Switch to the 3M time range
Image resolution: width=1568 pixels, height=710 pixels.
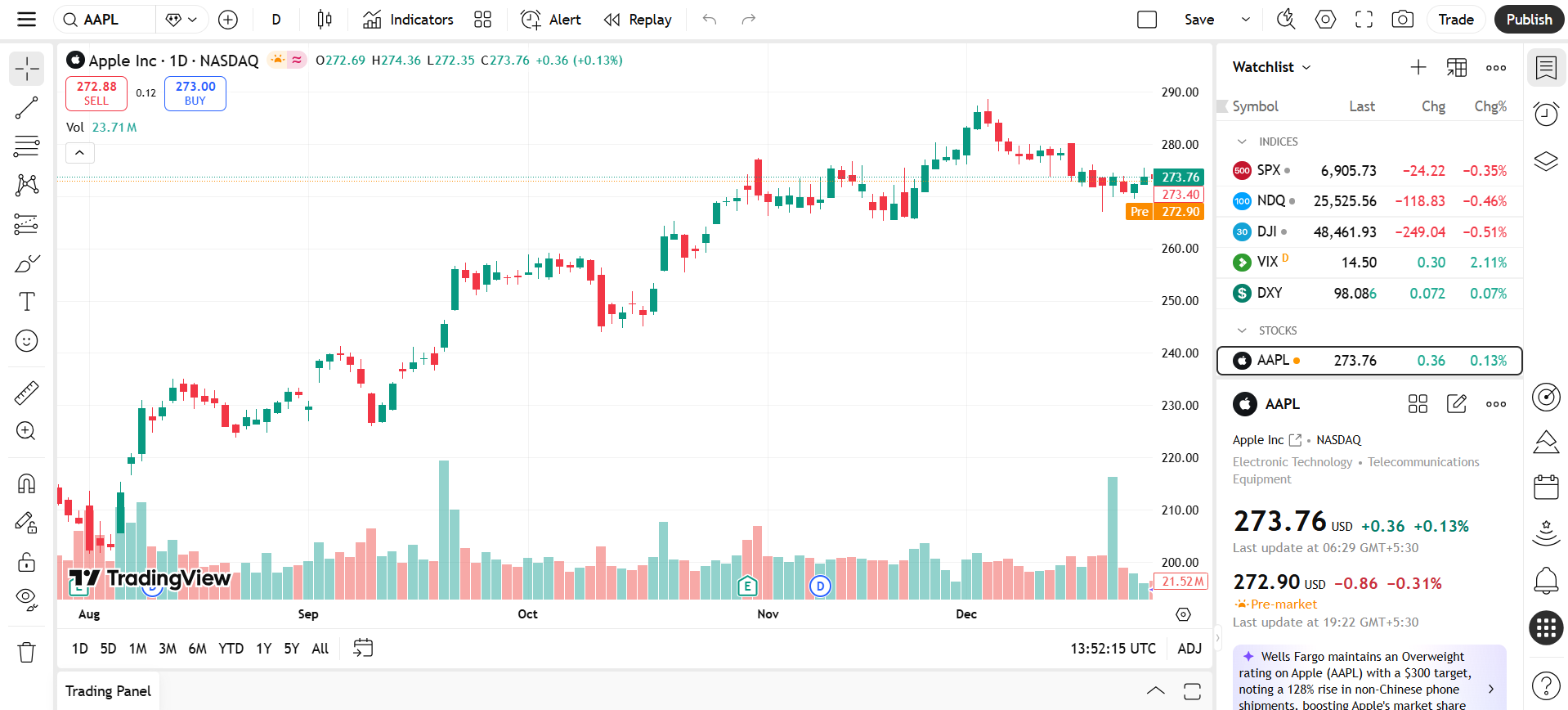(168, 649)
